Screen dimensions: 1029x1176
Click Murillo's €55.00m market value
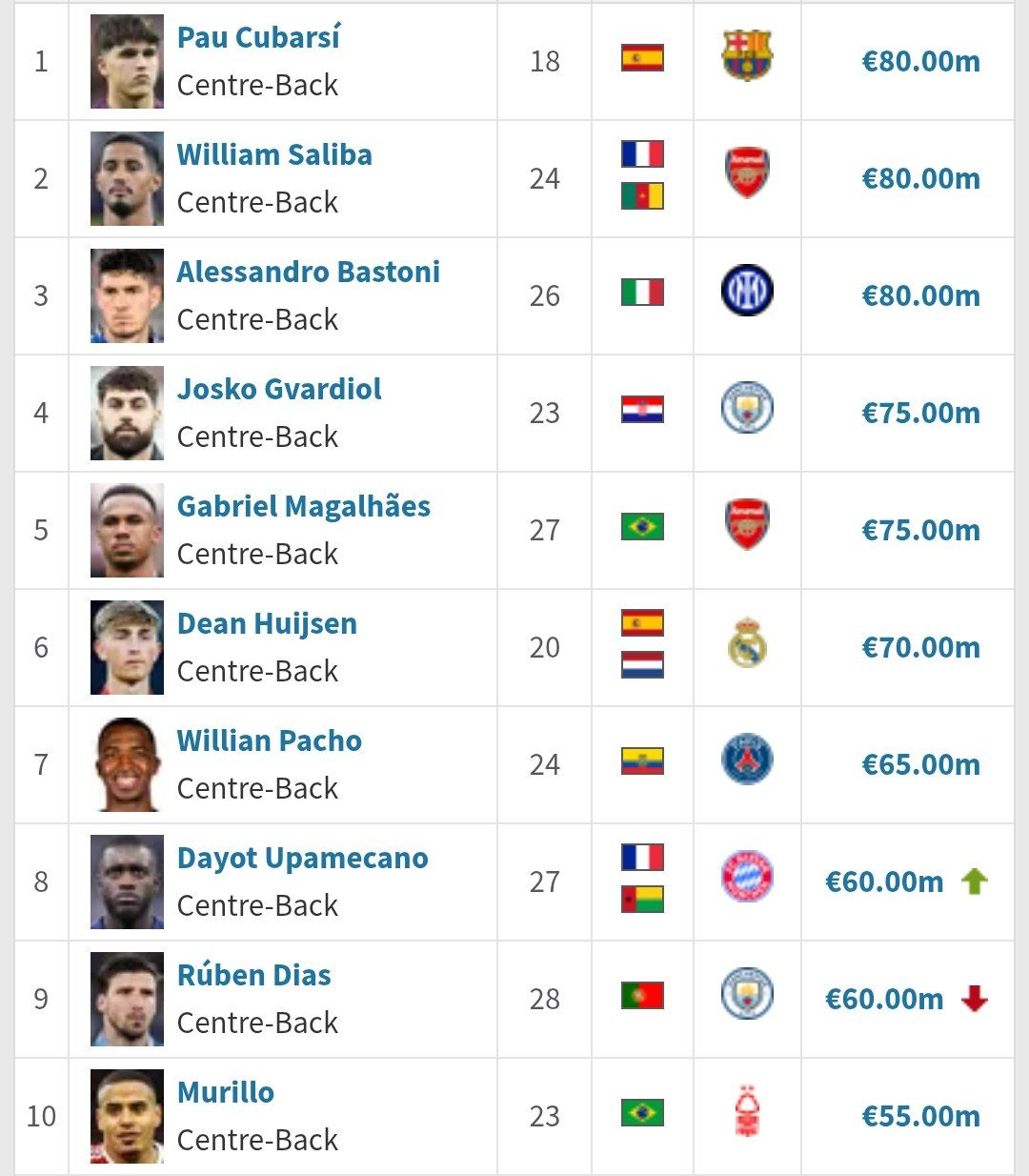[920, 1116]
